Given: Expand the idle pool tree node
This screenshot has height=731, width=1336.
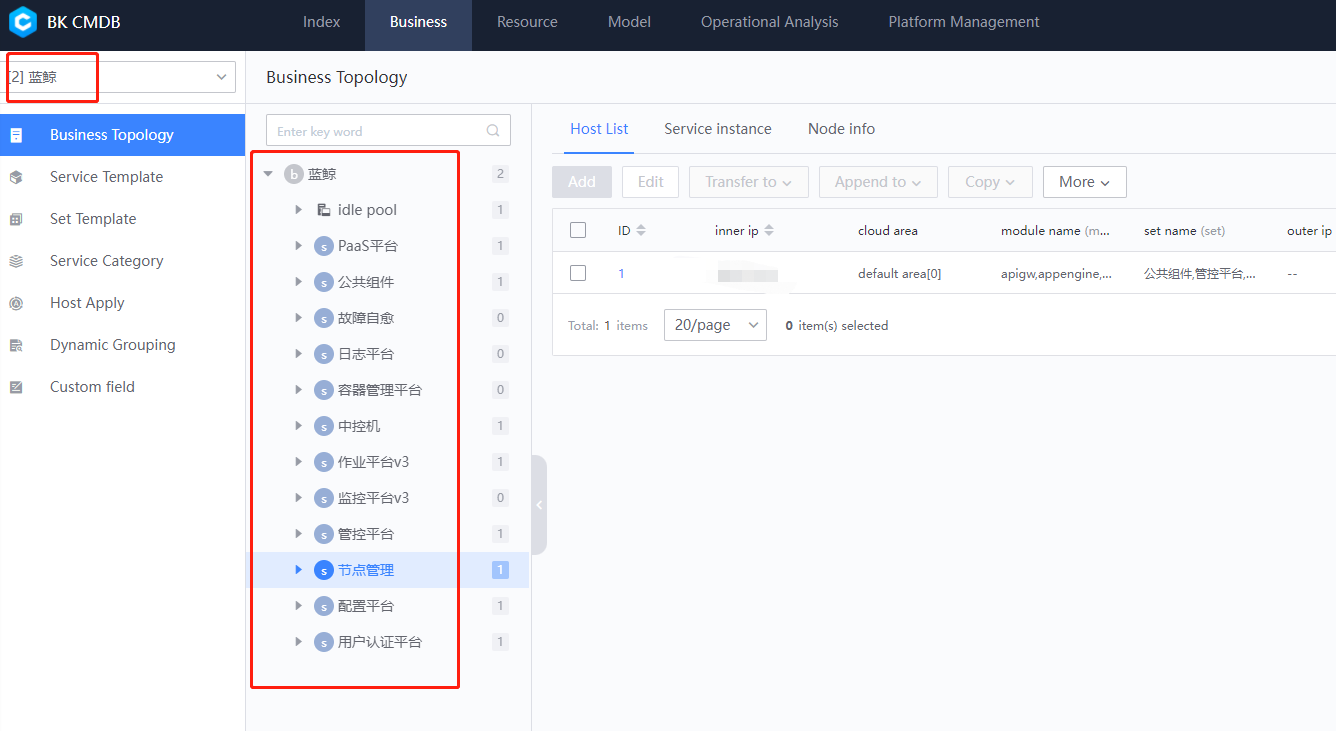Looking at the screenshot, I should (298, 210).
